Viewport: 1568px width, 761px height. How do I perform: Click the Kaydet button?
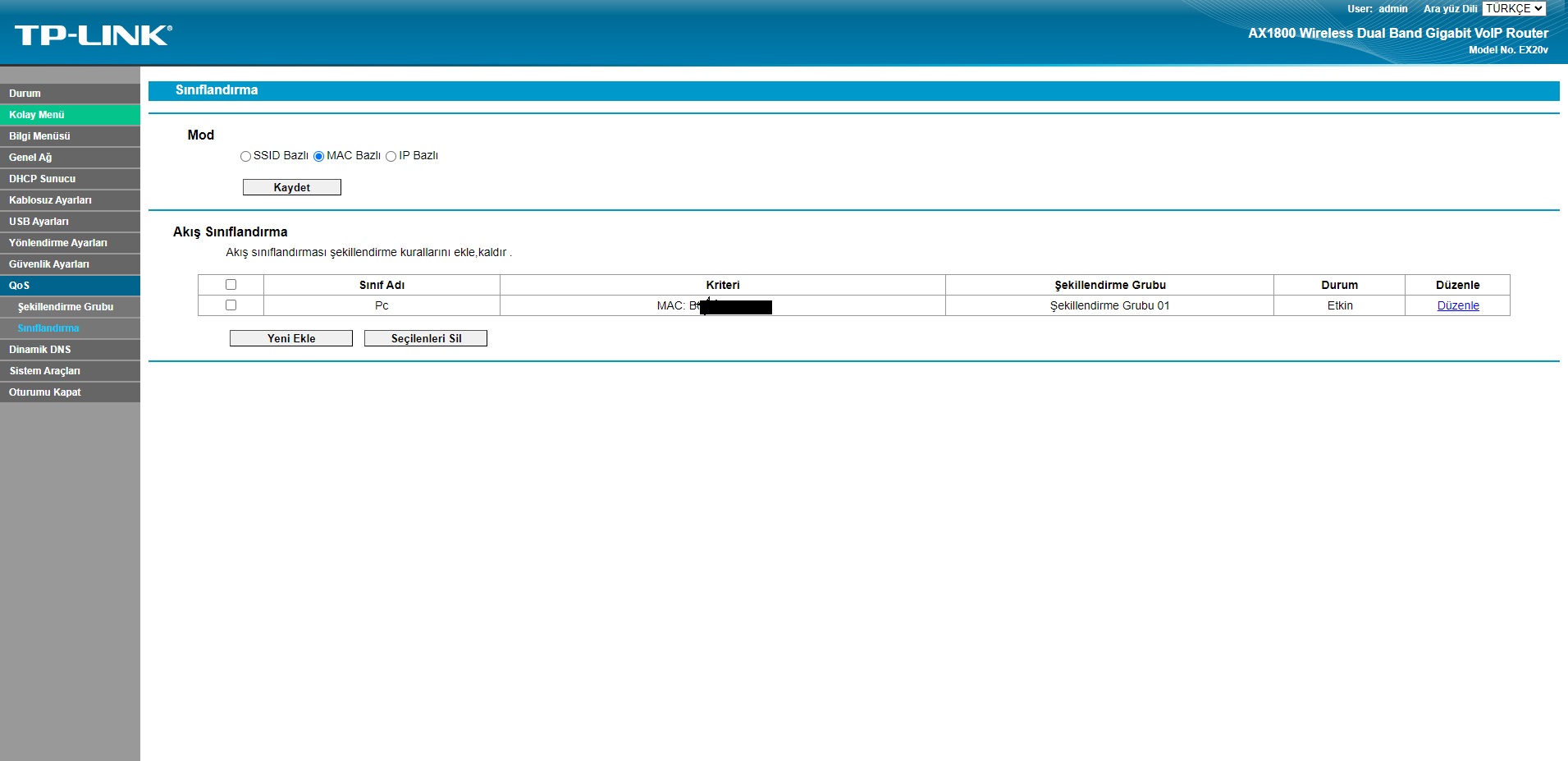[291, 187]
